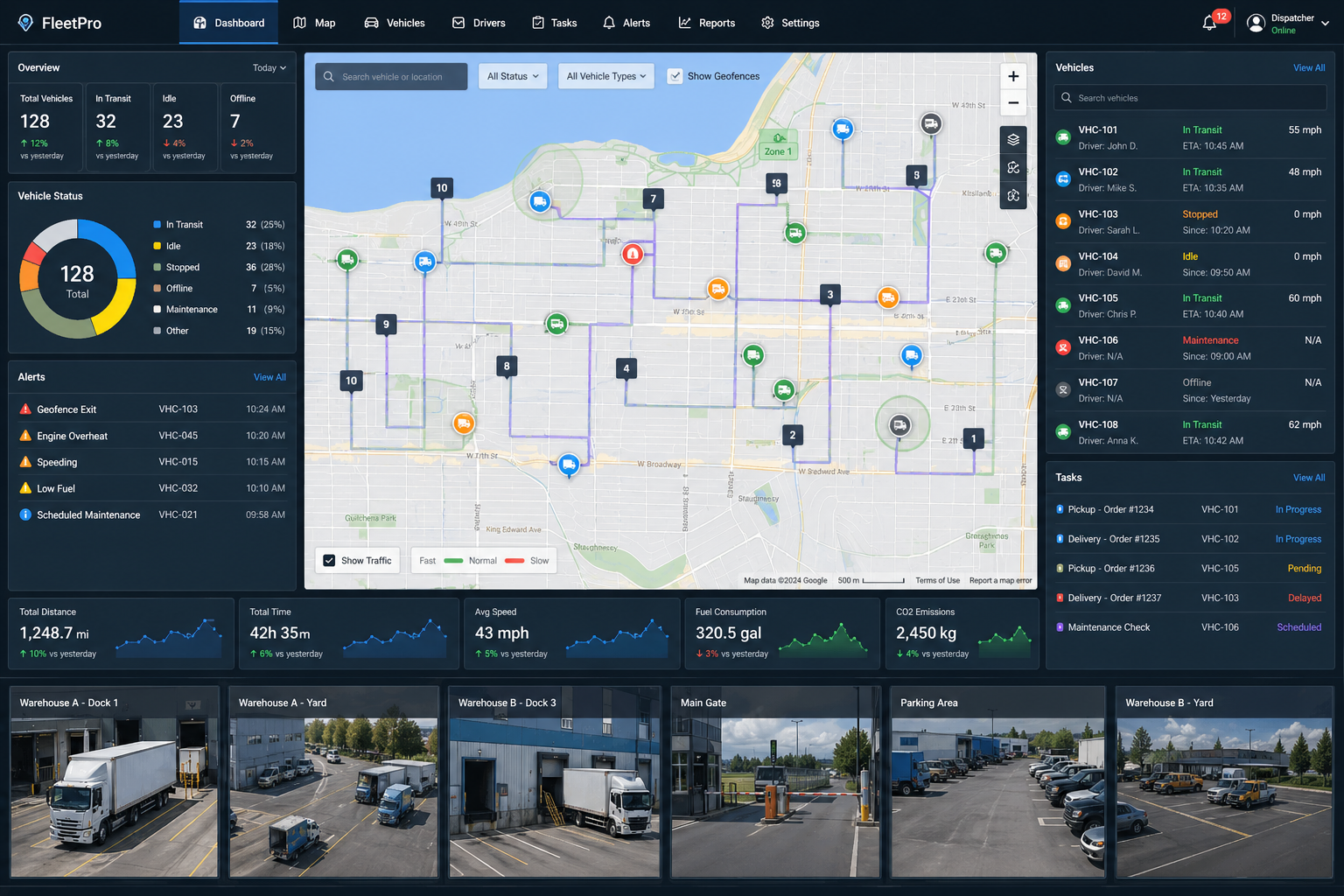Disable the Show Traffic checkbox
This screenshot has height=896, width=1344.
point(329,560)
